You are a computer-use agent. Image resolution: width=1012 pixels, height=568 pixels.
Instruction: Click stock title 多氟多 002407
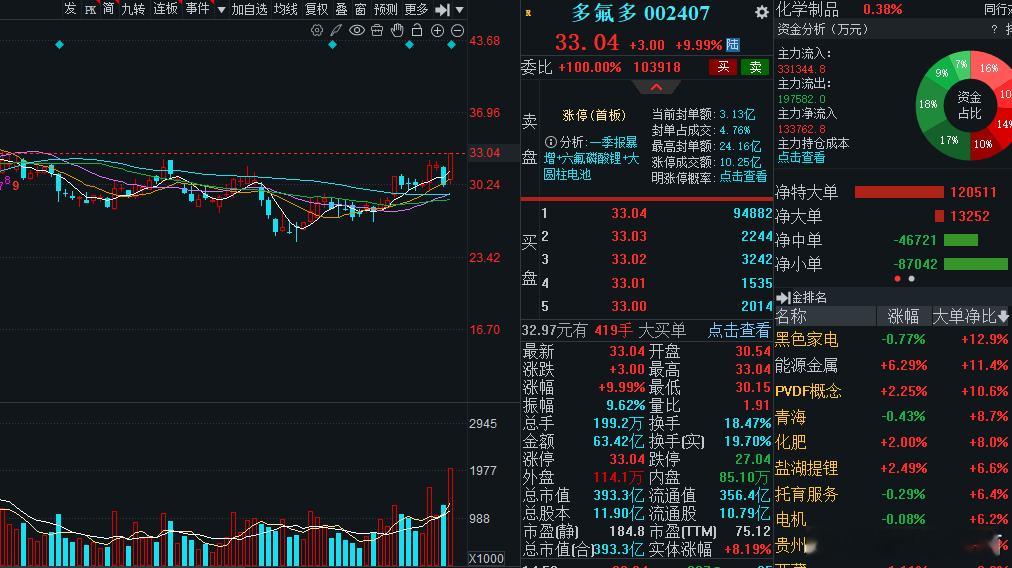(x=640, y=13)
